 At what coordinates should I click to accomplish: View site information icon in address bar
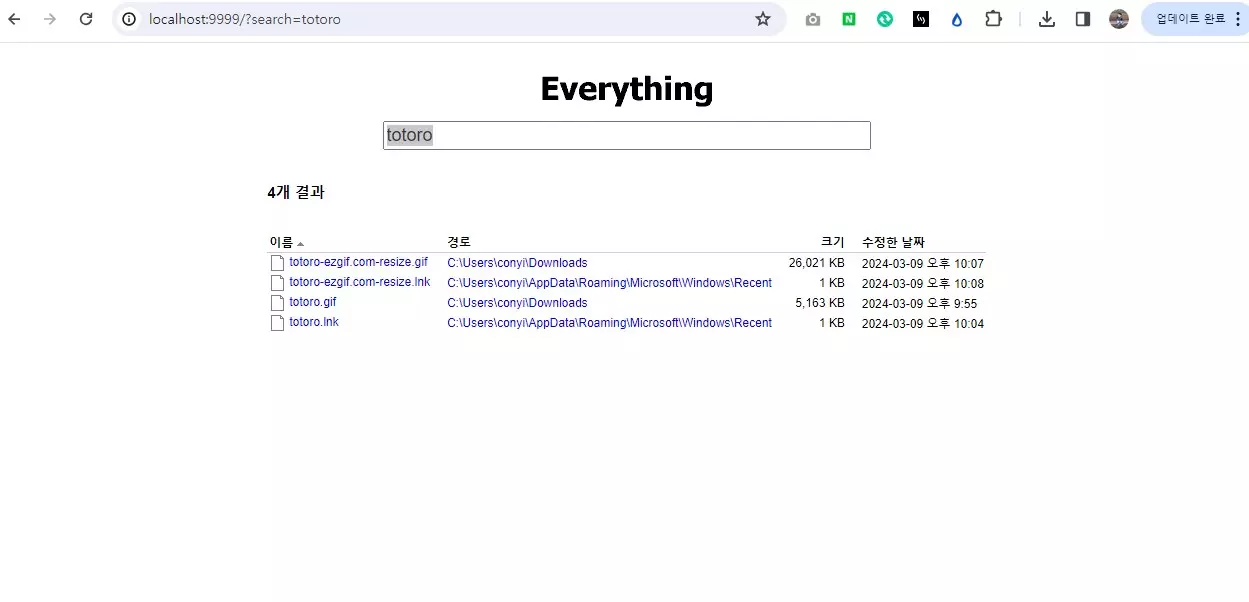(x=129, y=19)
